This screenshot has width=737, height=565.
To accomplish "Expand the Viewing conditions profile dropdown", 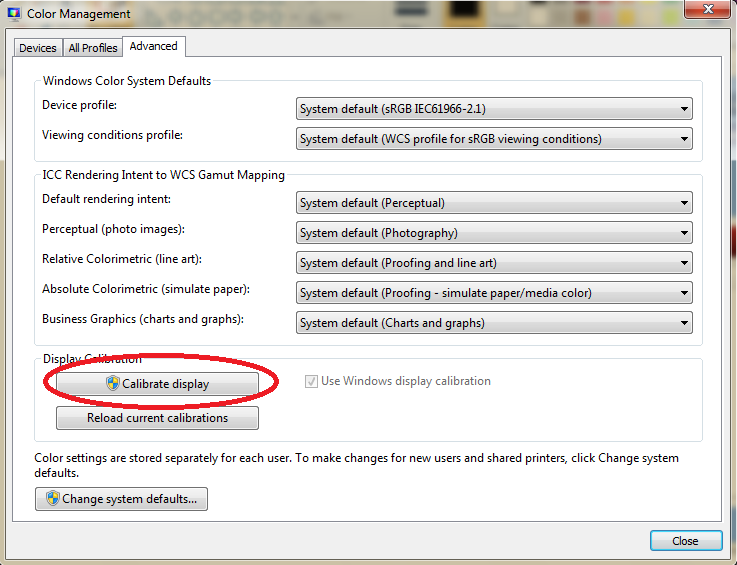I will point(494,139).
